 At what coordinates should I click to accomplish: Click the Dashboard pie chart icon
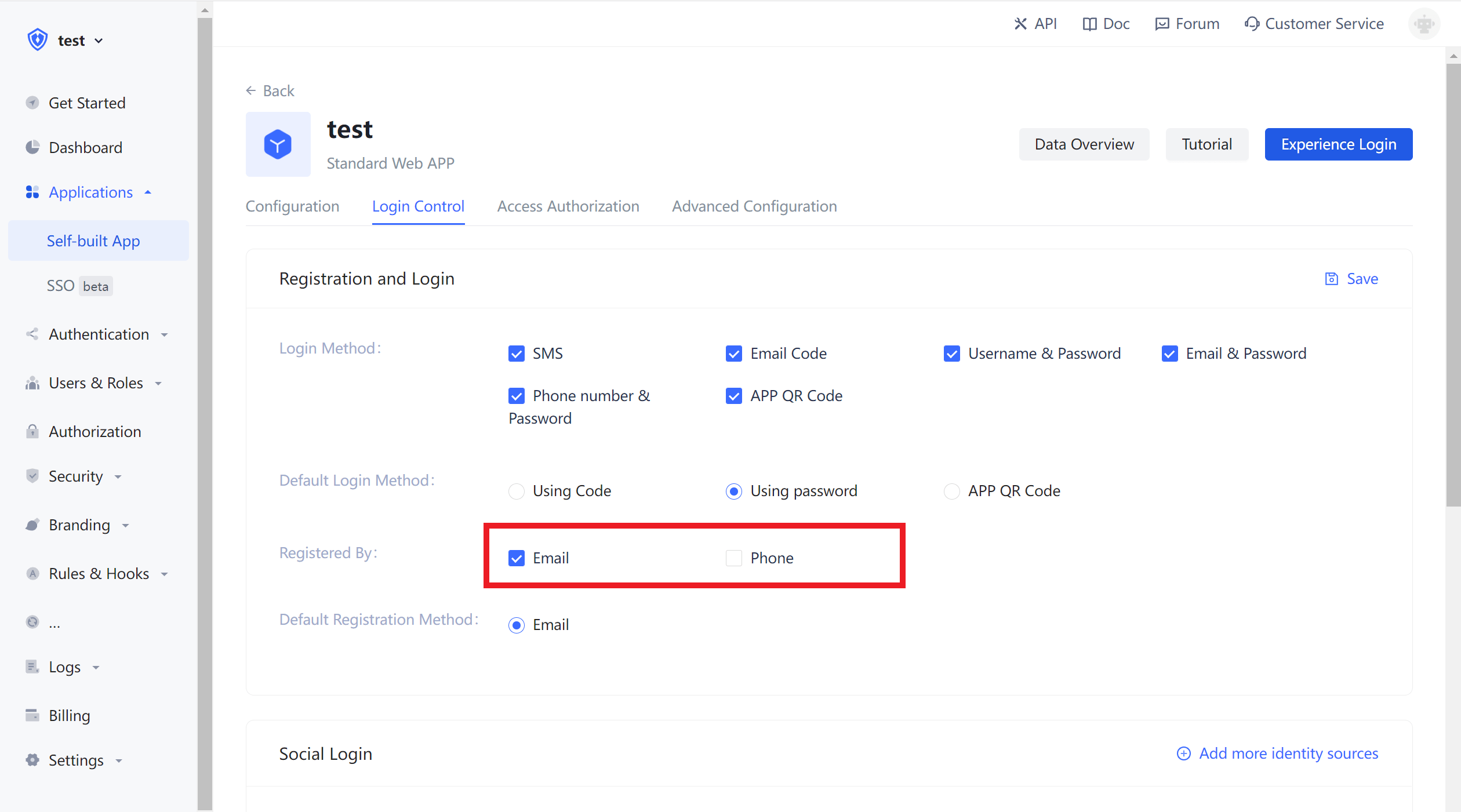[x=32, y=147]
